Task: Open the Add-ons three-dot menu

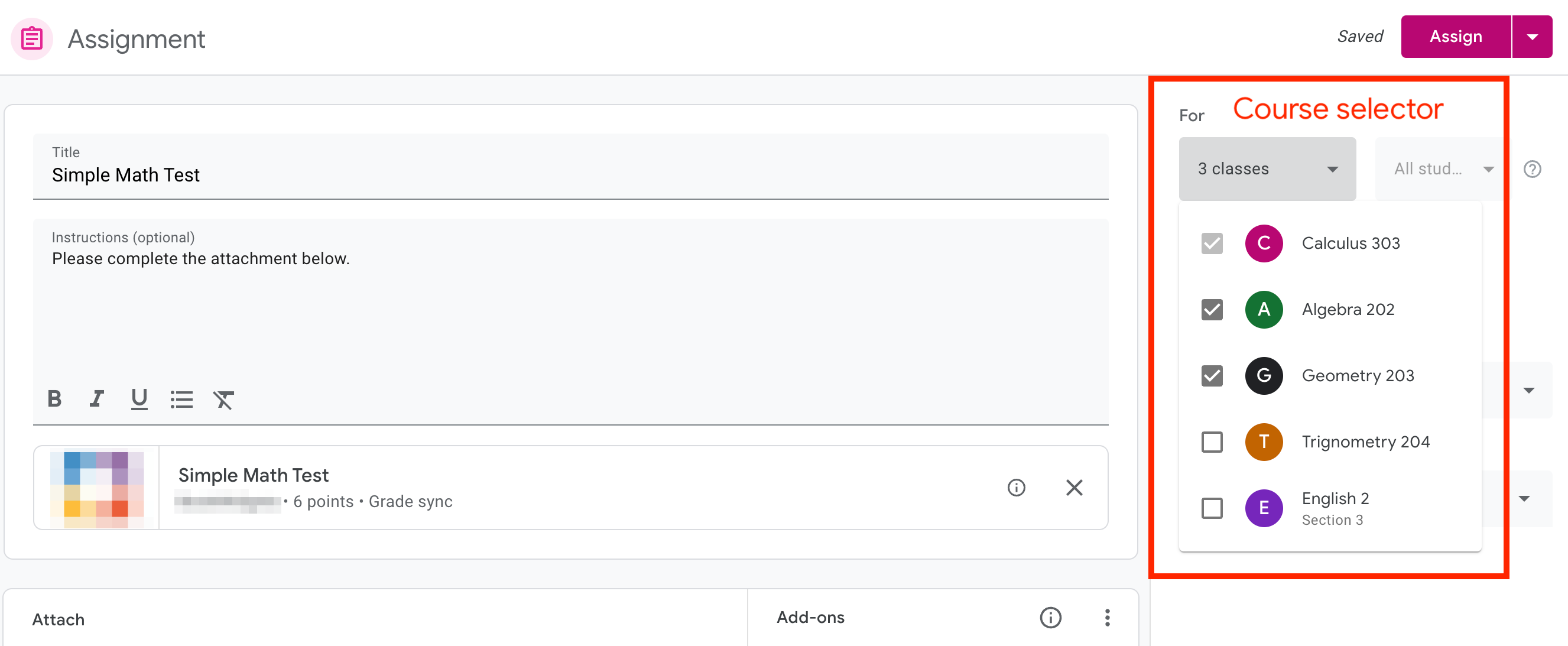Action: pos(1107,618)
